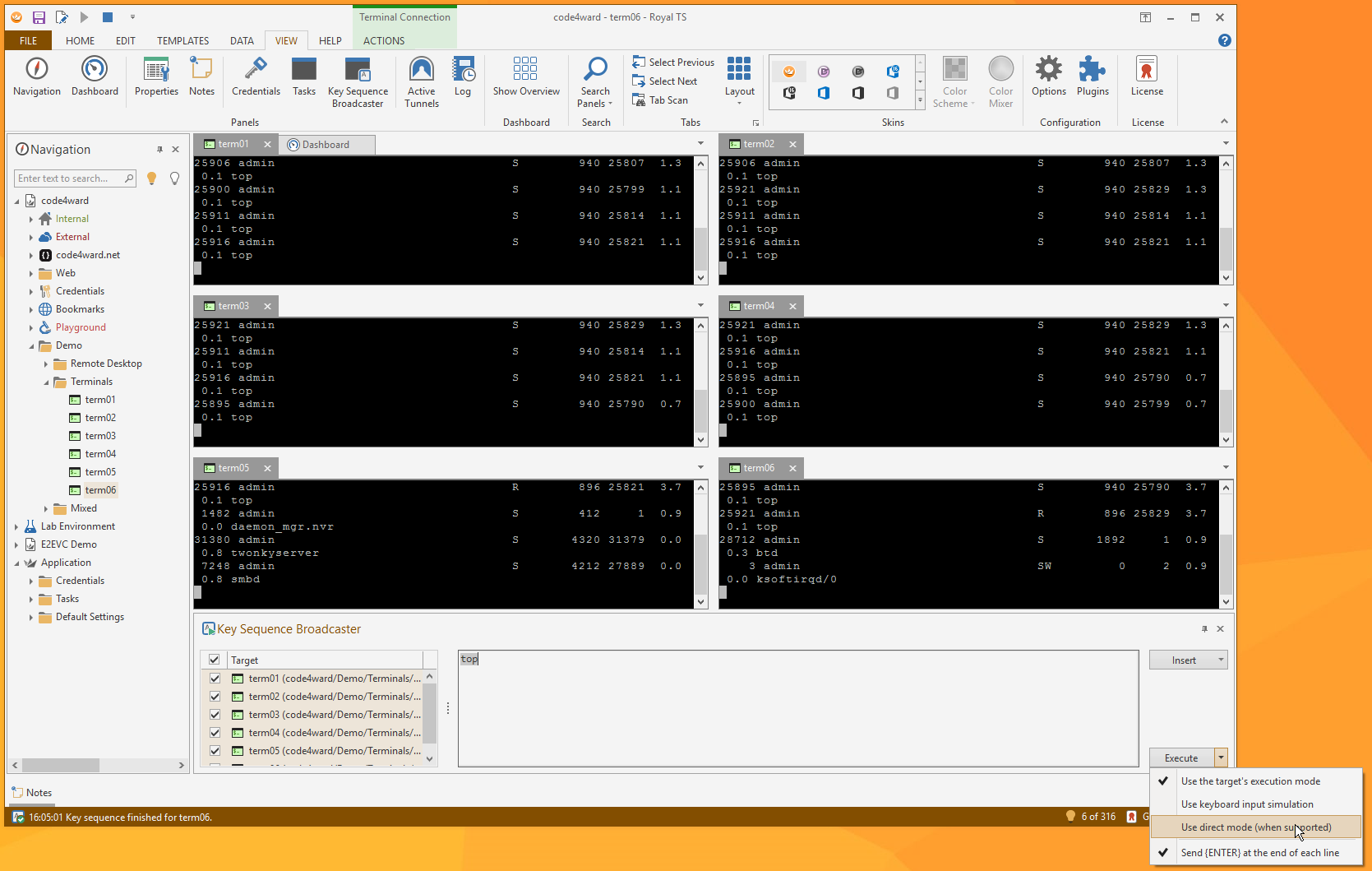
Task: Open the Execute button dropdown arrow
Action: click(1220, 757)
